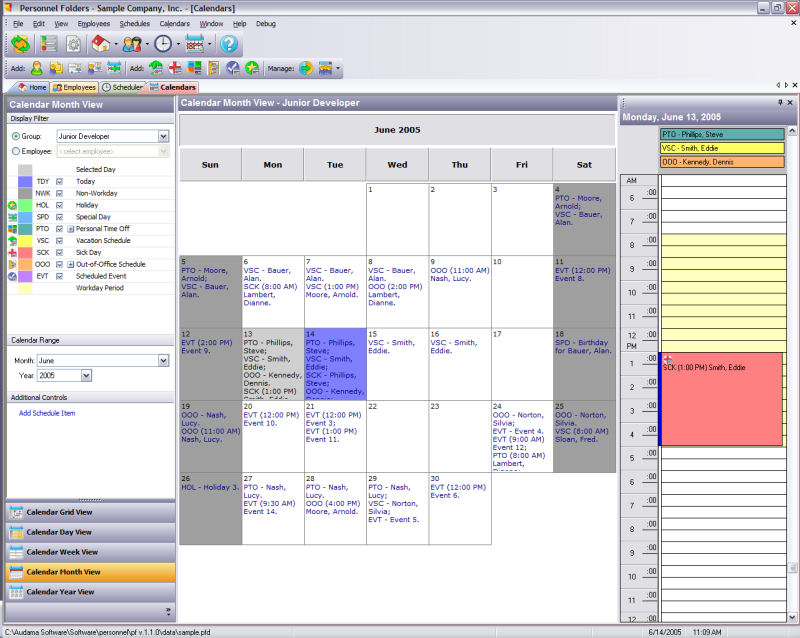
Task: Click the Add sick day red cross icon
Action: (x=174, y=68)
